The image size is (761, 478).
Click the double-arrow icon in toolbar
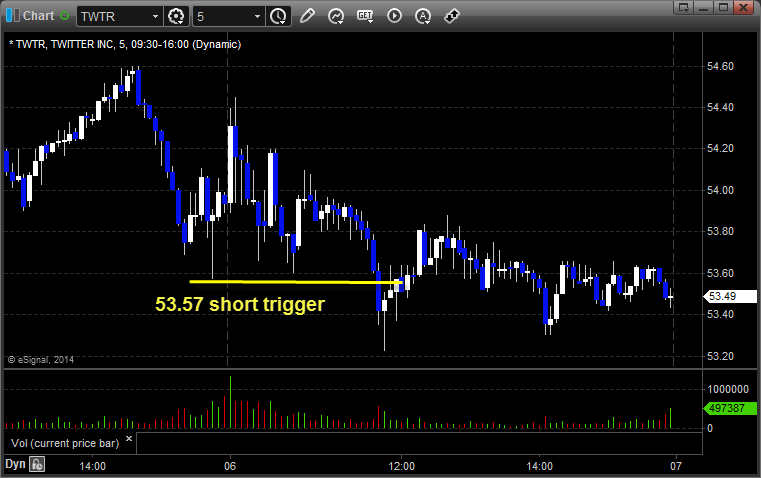pyautogui.click(x=452, y=16)
